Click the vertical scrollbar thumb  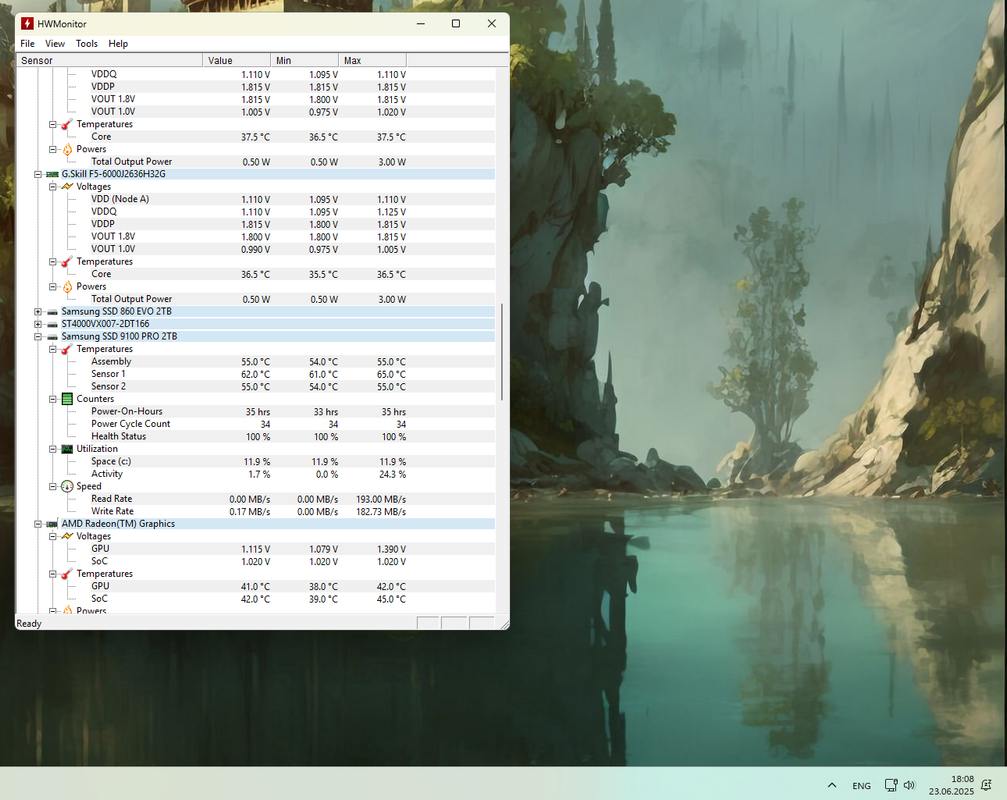pyautogui.click(x=502, y=352)
